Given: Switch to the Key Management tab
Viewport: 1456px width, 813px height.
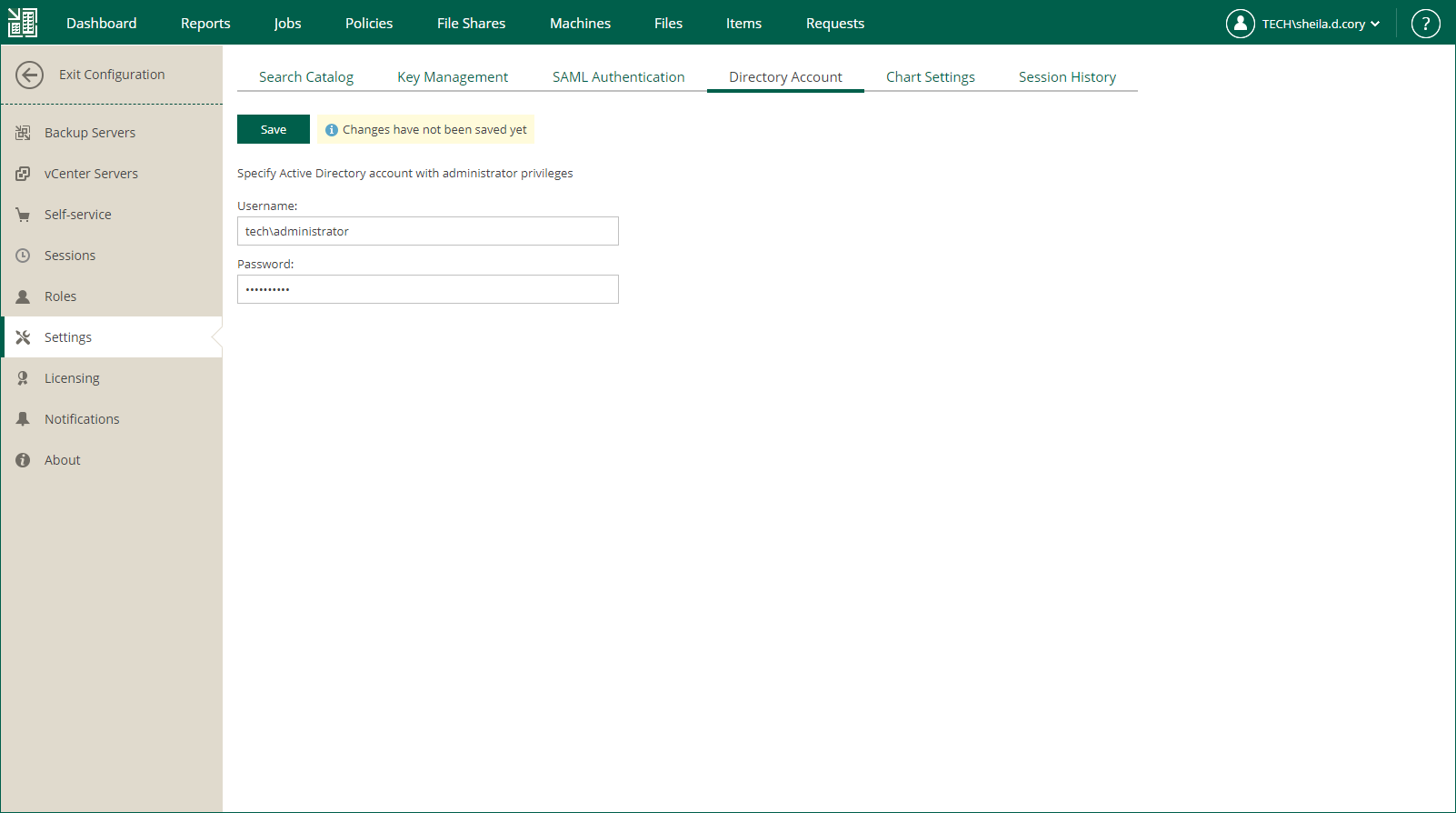Looking at the screenshot, I should coord(453,77).
